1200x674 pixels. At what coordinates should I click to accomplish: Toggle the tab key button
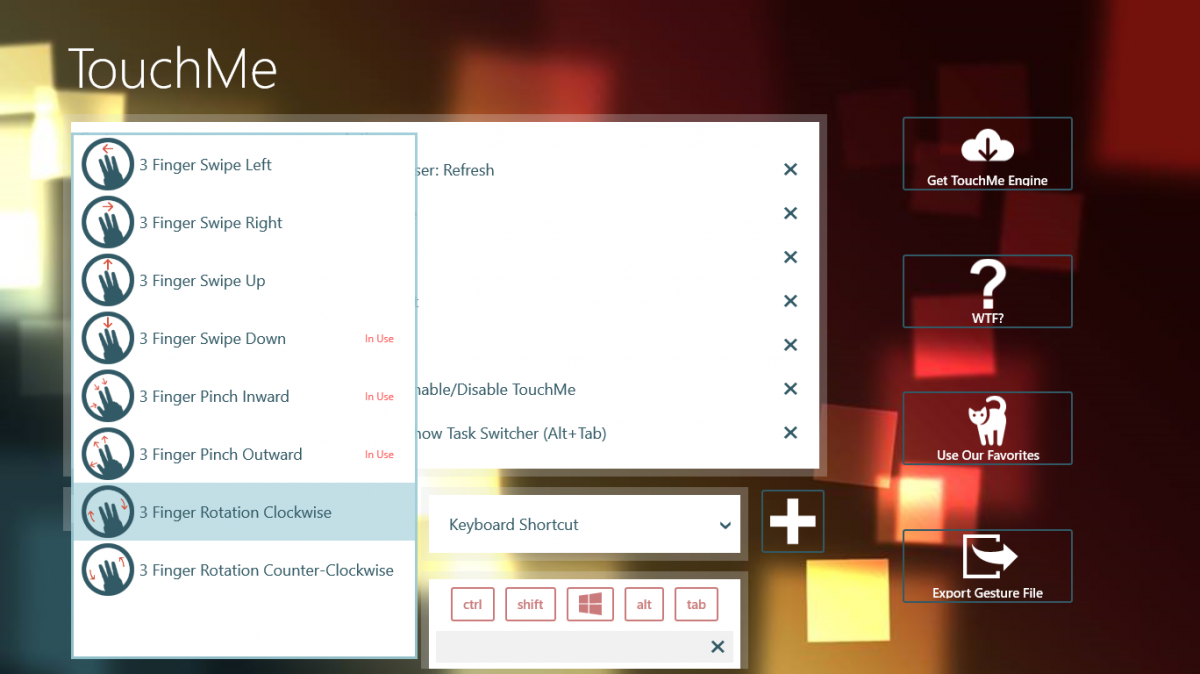click(697, 604)
